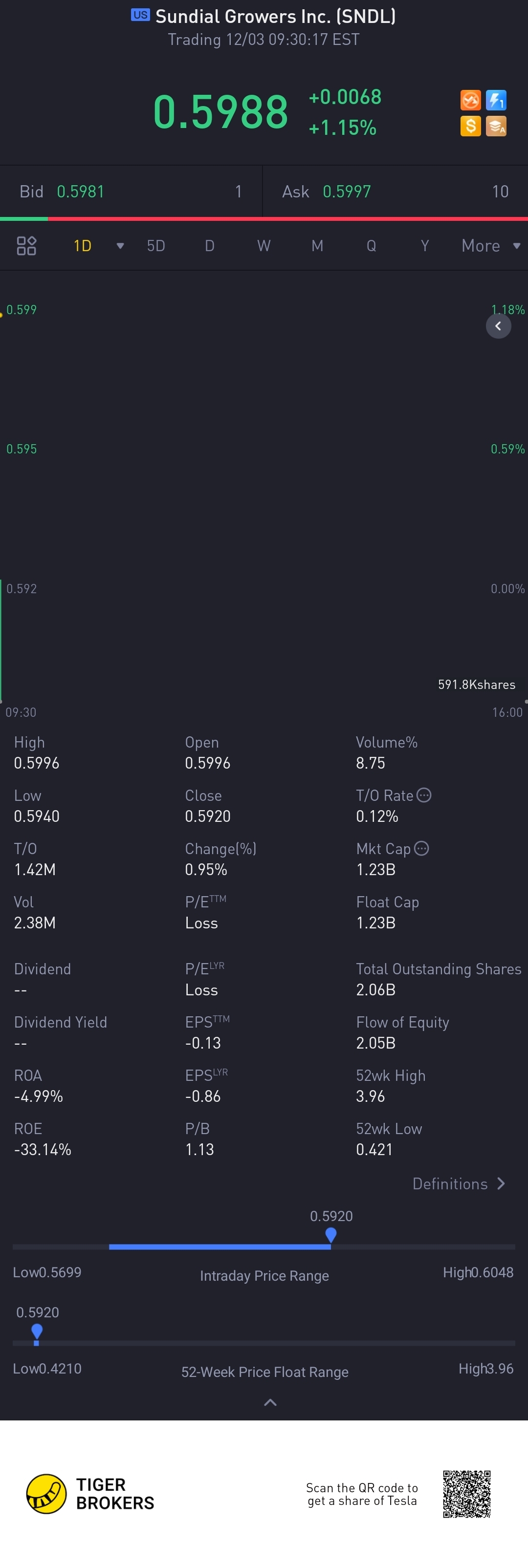Image resolution: width=528 pixels, height=1568 pixels.
Task: Expand the 1D timeframe dropdown arrow
Action: pos(120,246)
